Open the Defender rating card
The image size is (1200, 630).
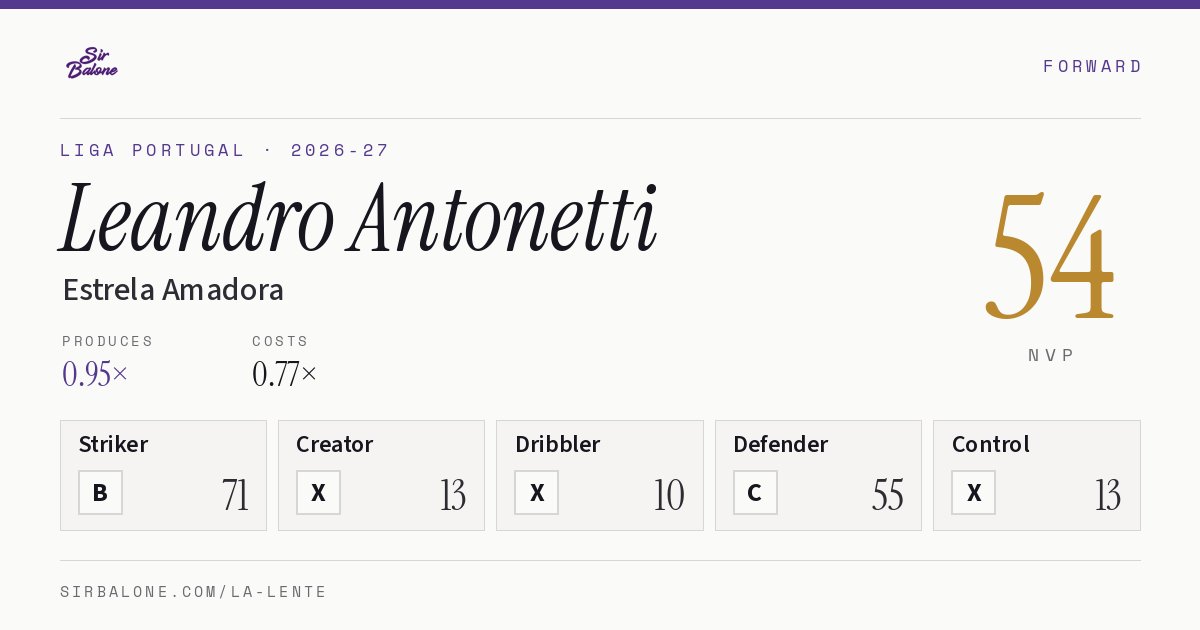(x=818, y=475)
